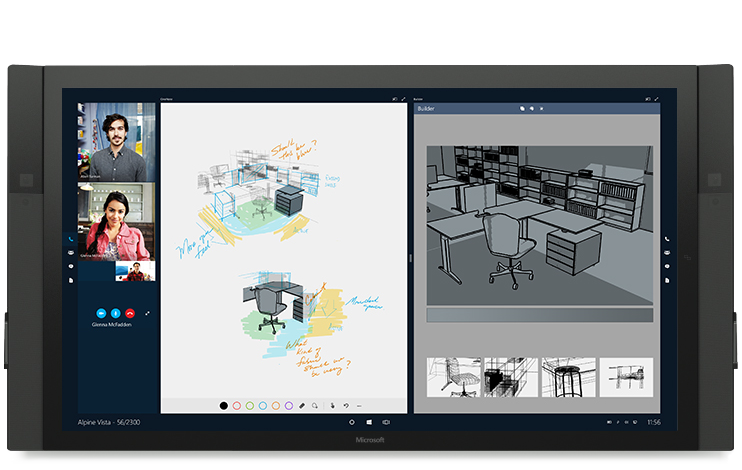This screenshot has height=470, width=742.
Task: Select the green pen in the whiteboard toolbar
Action: 250,406
